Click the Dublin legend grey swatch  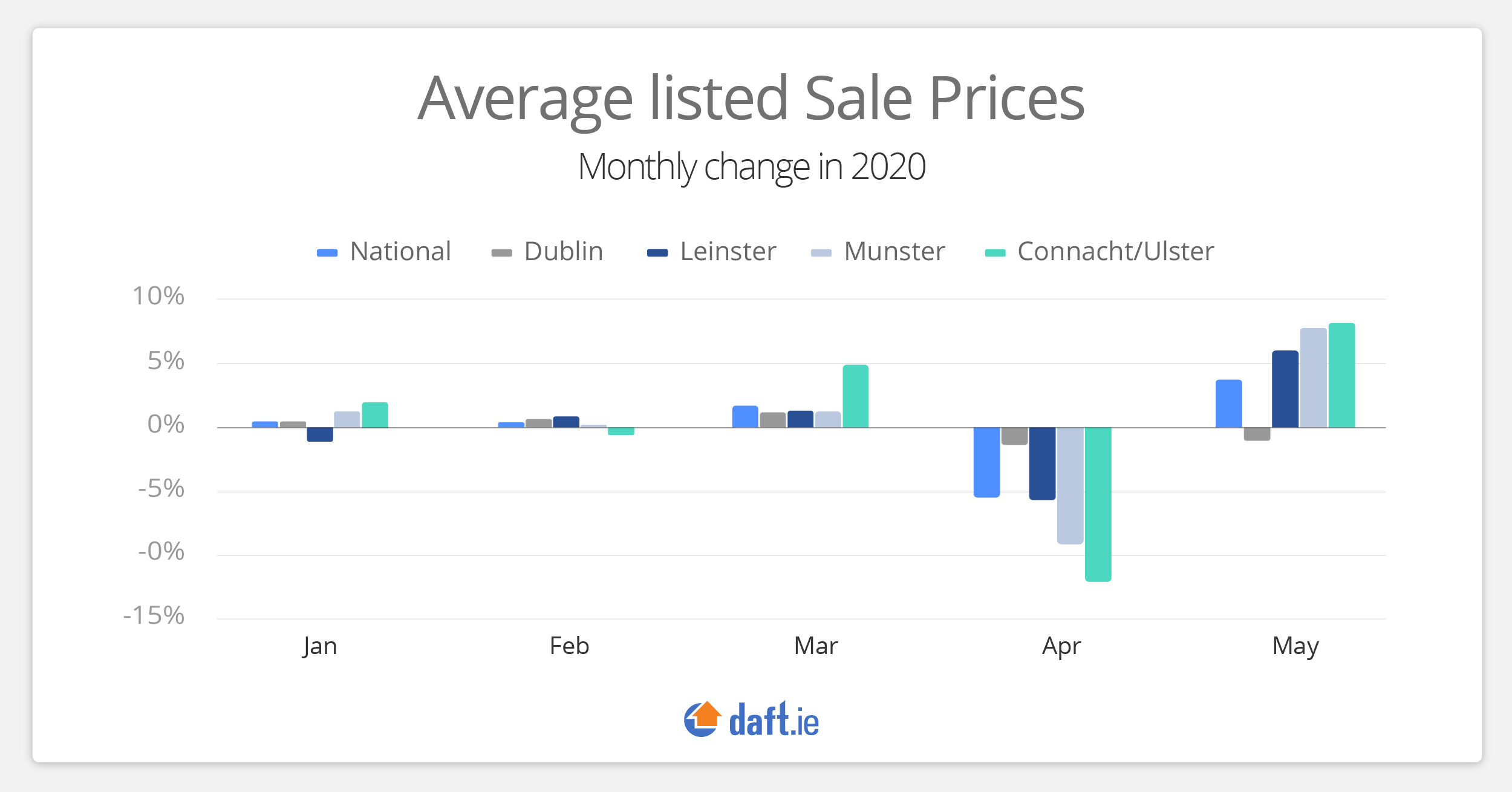point(502,253)
